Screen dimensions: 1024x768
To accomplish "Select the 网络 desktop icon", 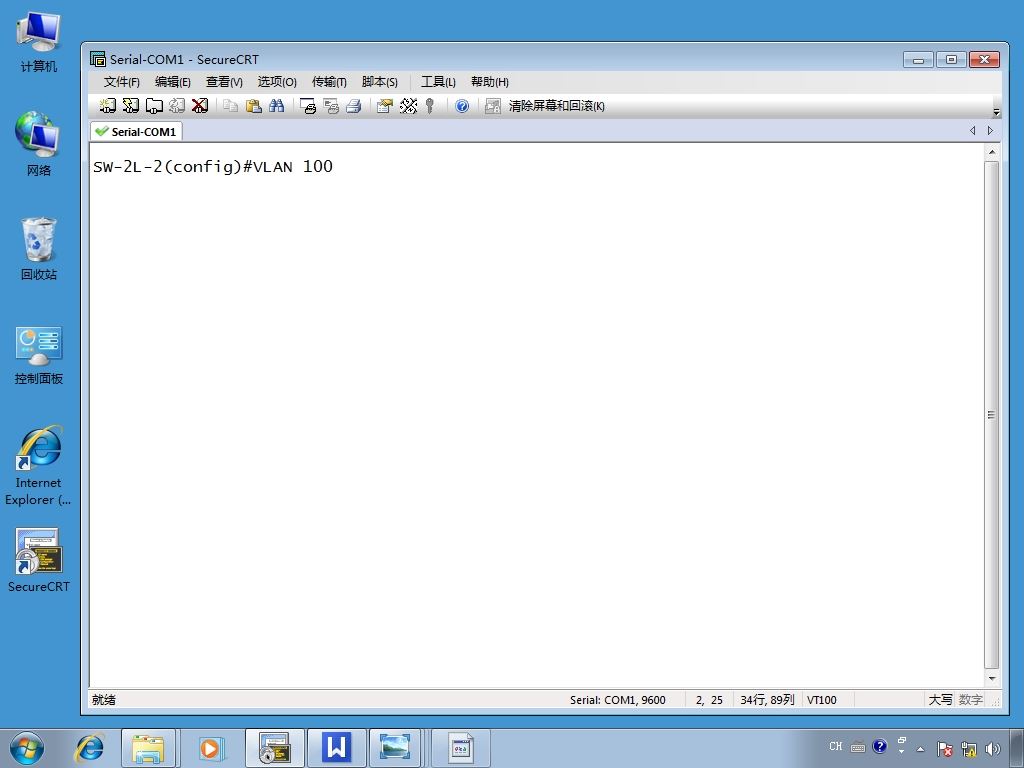I will (x=39, y=144).
